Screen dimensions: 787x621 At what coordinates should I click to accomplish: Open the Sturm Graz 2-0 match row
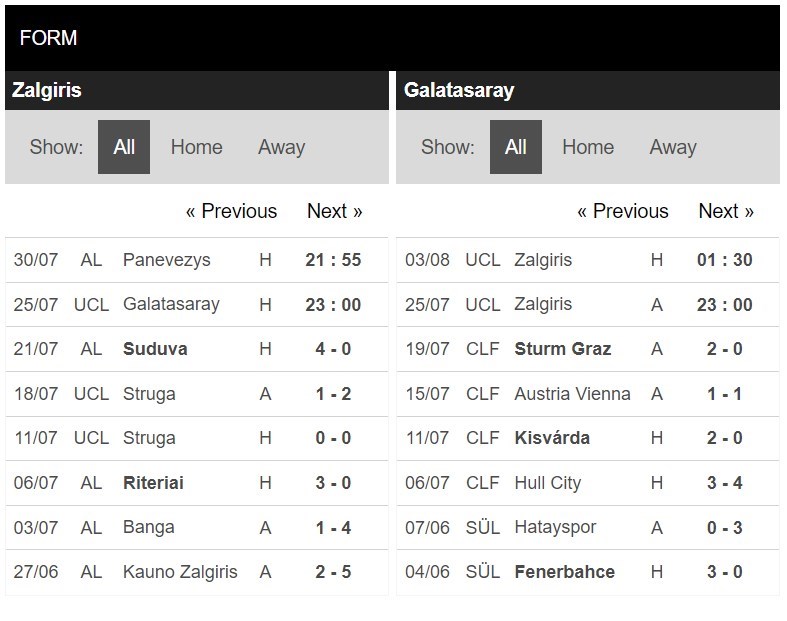(x=588, y=349)
